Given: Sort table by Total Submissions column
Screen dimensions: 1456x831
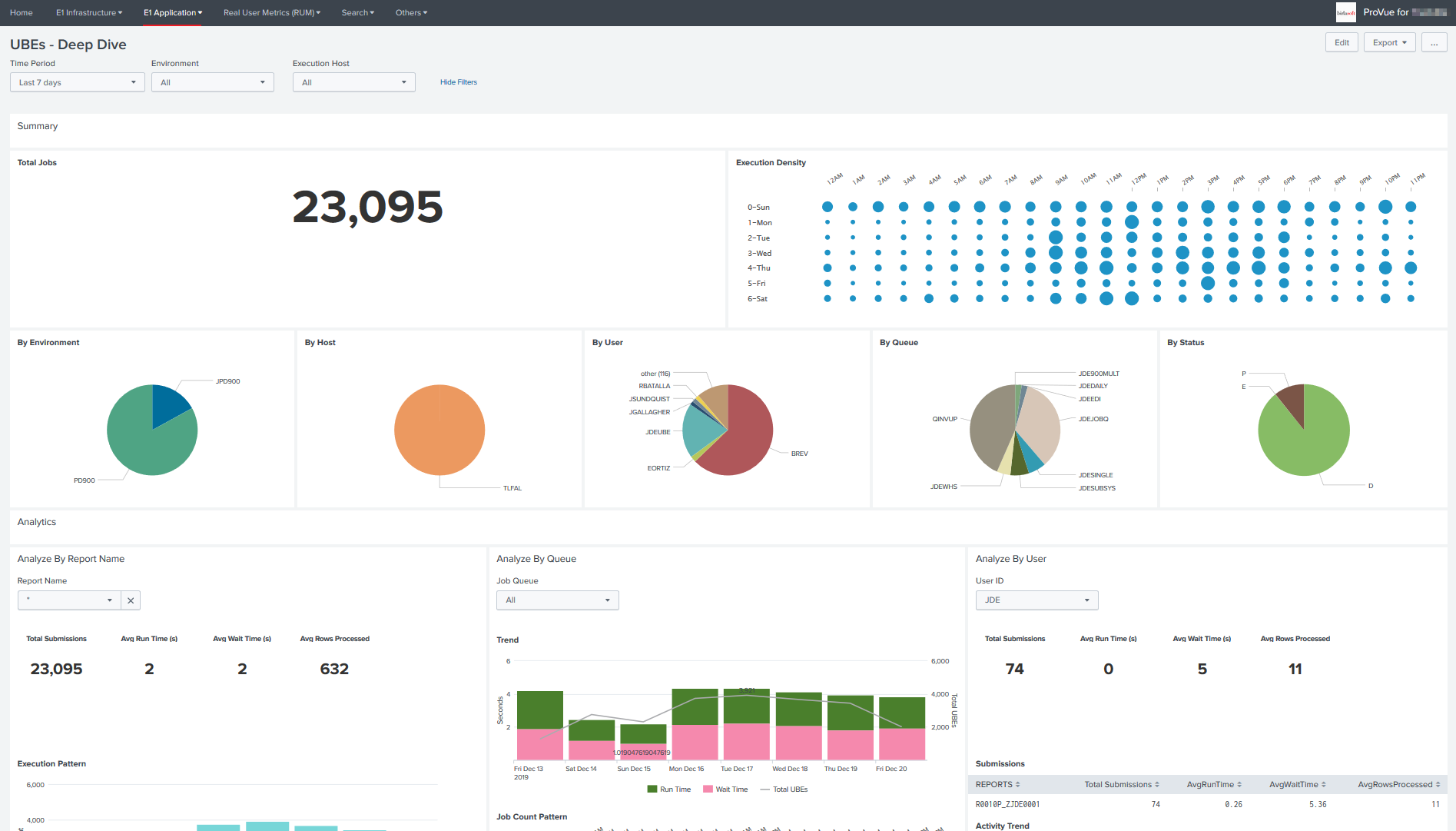Looking at the screenshot, I should click(x=1121, y=784).
